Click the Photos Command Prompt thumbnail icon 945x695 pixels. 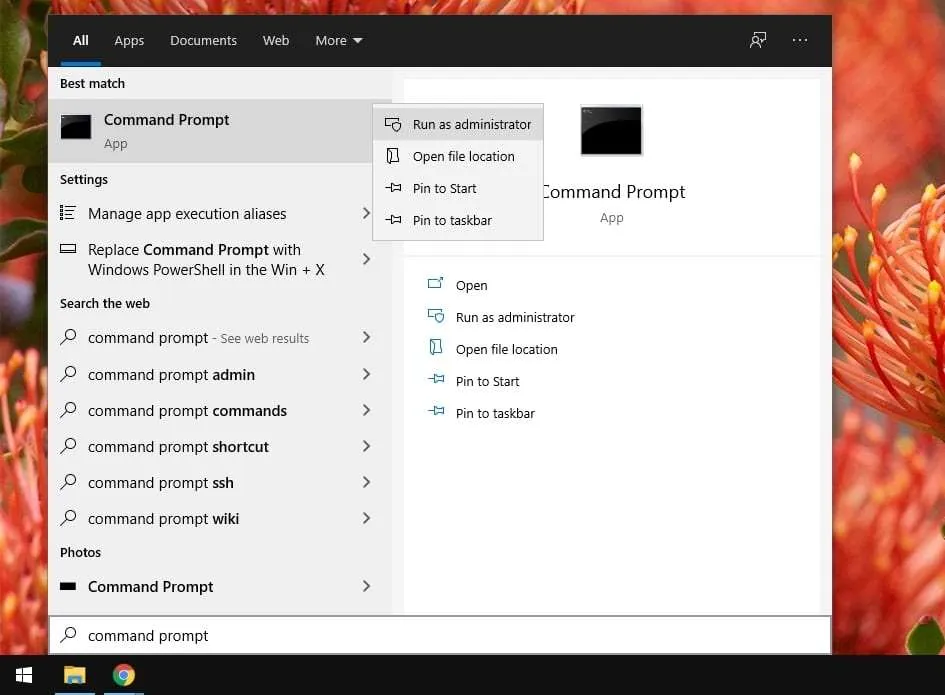pyautogui.click(x=68, y=586)
